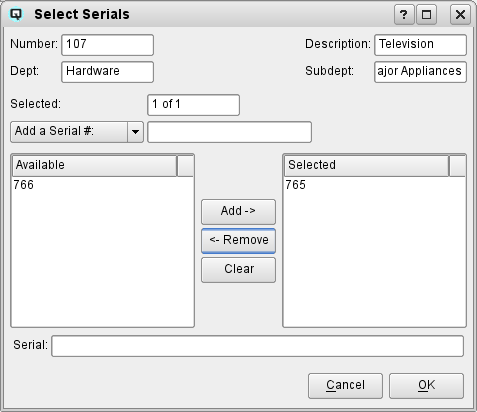
Task: Sort by the Available column header
Action: (94, 165)
